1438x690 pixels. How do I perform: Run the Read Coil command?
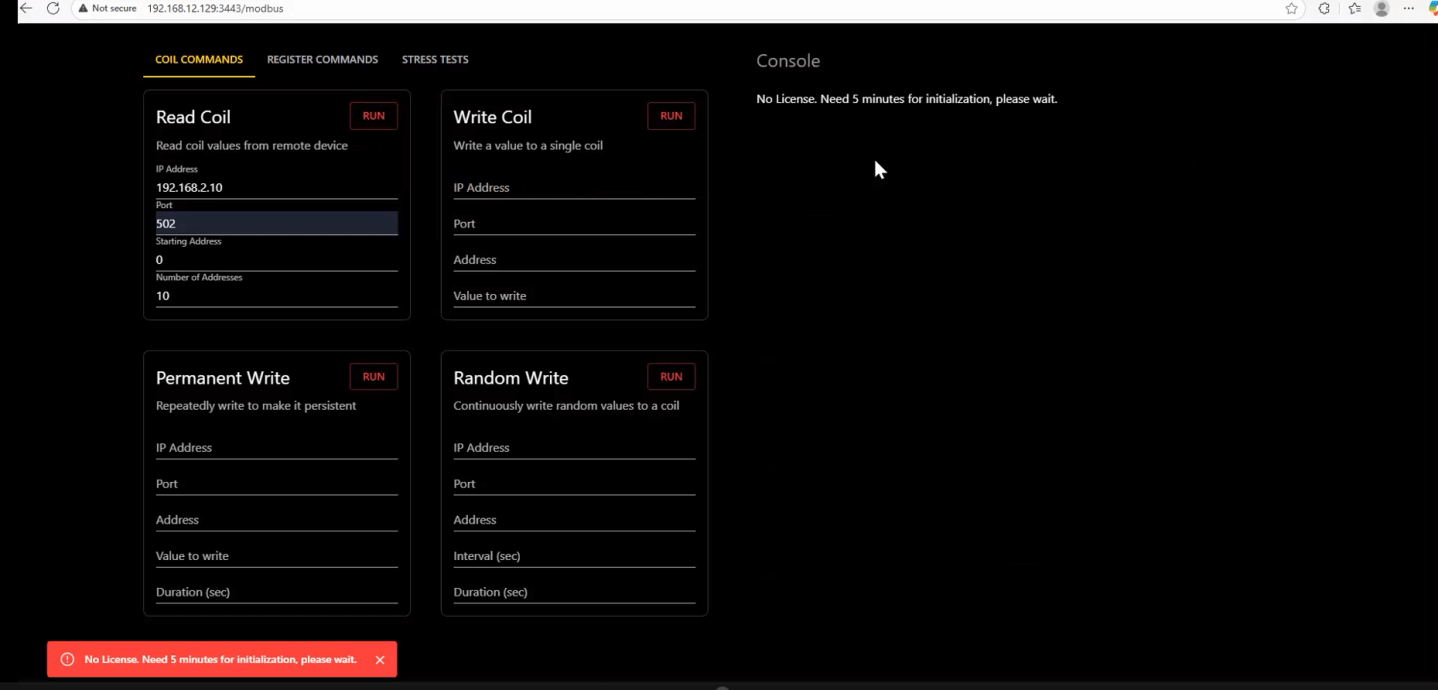point(373,115)
